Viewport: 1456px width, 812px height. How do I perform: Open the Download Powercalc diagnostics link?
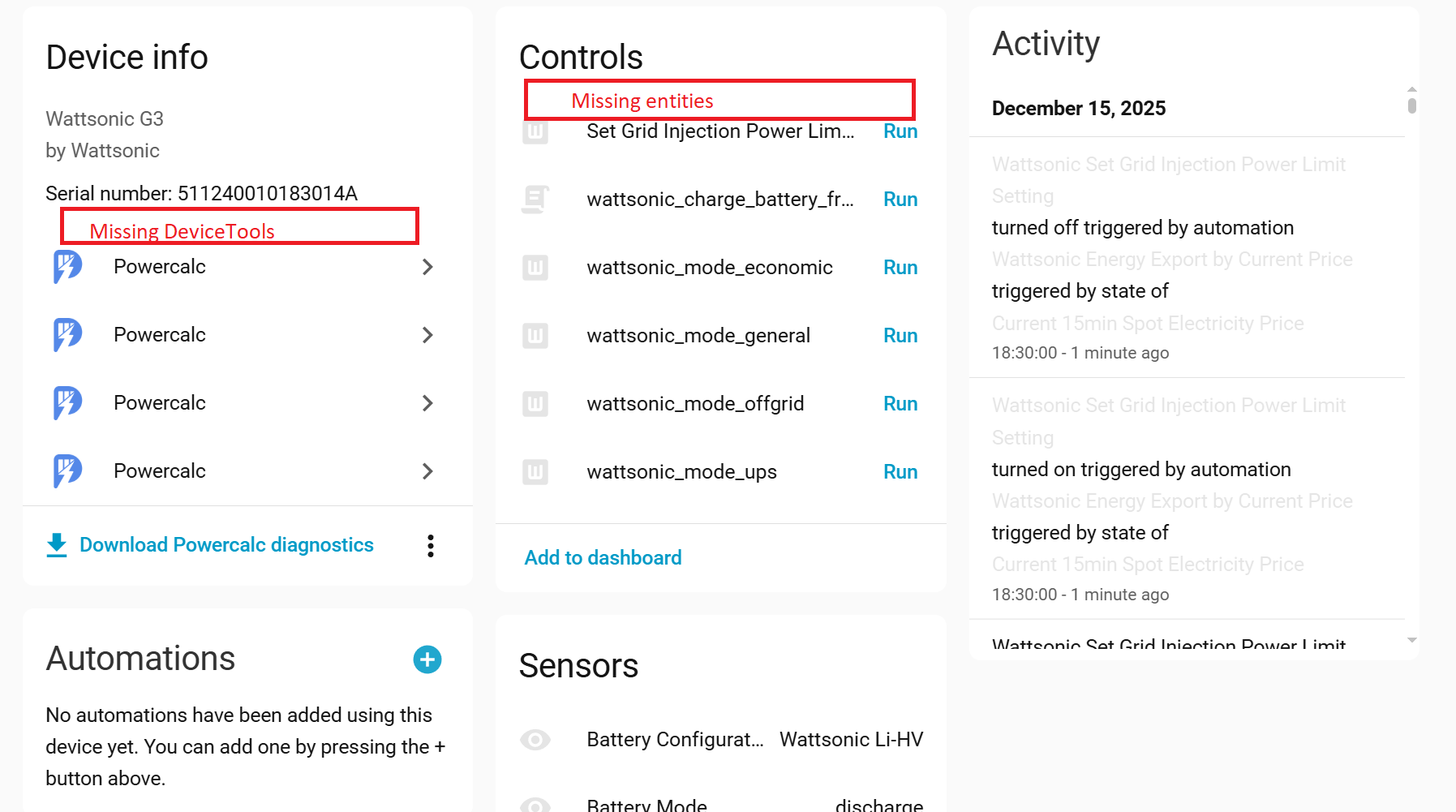pyautogui.click(x=226, y=545)
